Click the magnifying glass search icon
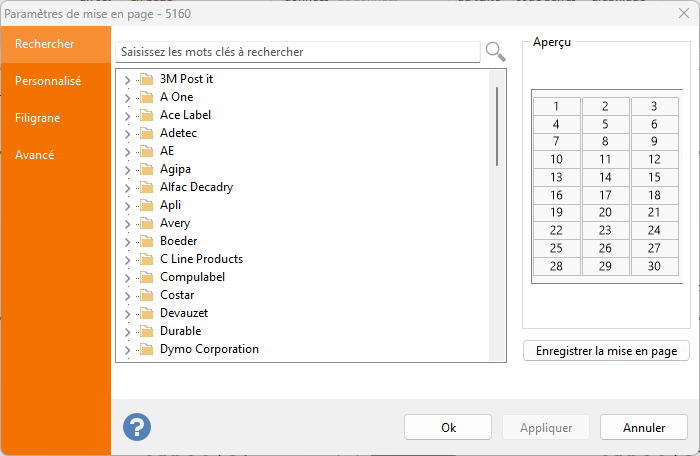700x456 pixels. 495,51
